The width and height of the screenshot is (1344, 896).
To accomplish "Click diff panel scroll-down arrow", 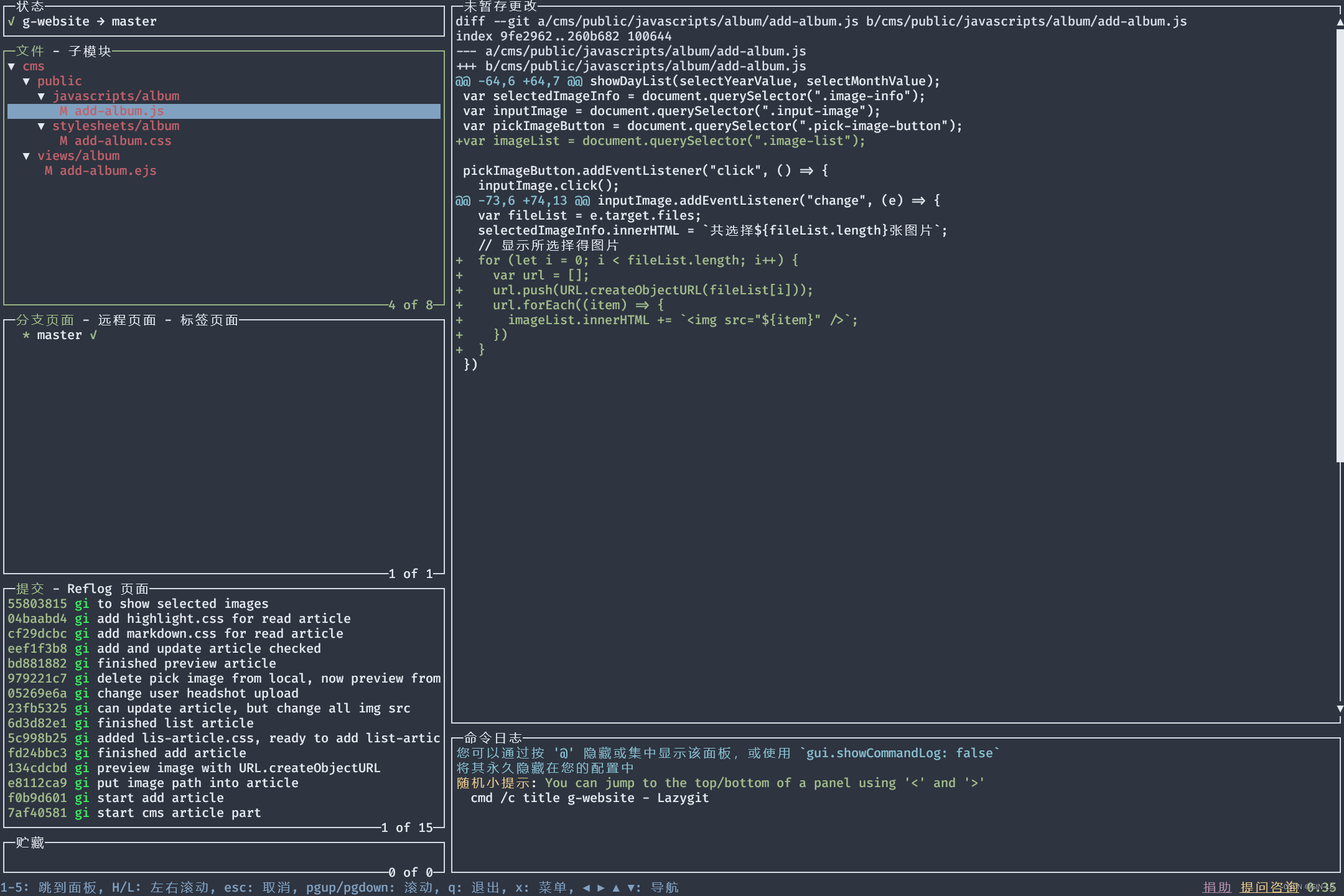I will tap(1340, 709).
